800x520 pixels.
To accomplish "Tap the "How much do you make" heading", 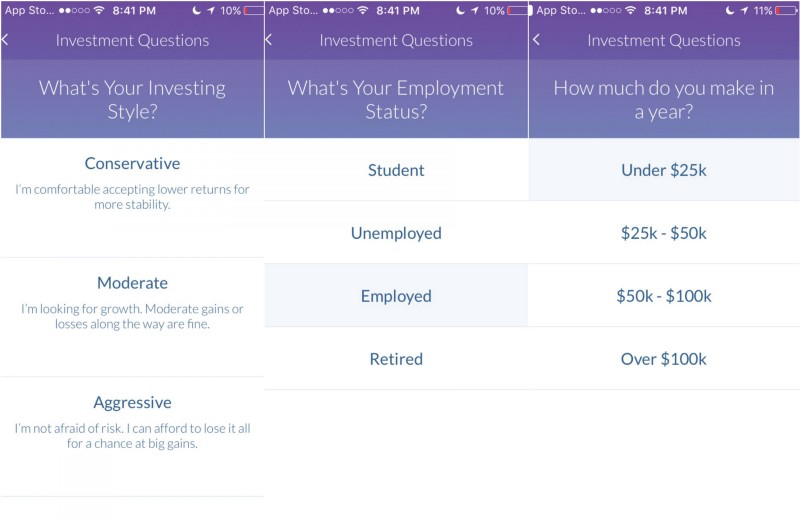I will pyautogui.click(x=664, y=99).
